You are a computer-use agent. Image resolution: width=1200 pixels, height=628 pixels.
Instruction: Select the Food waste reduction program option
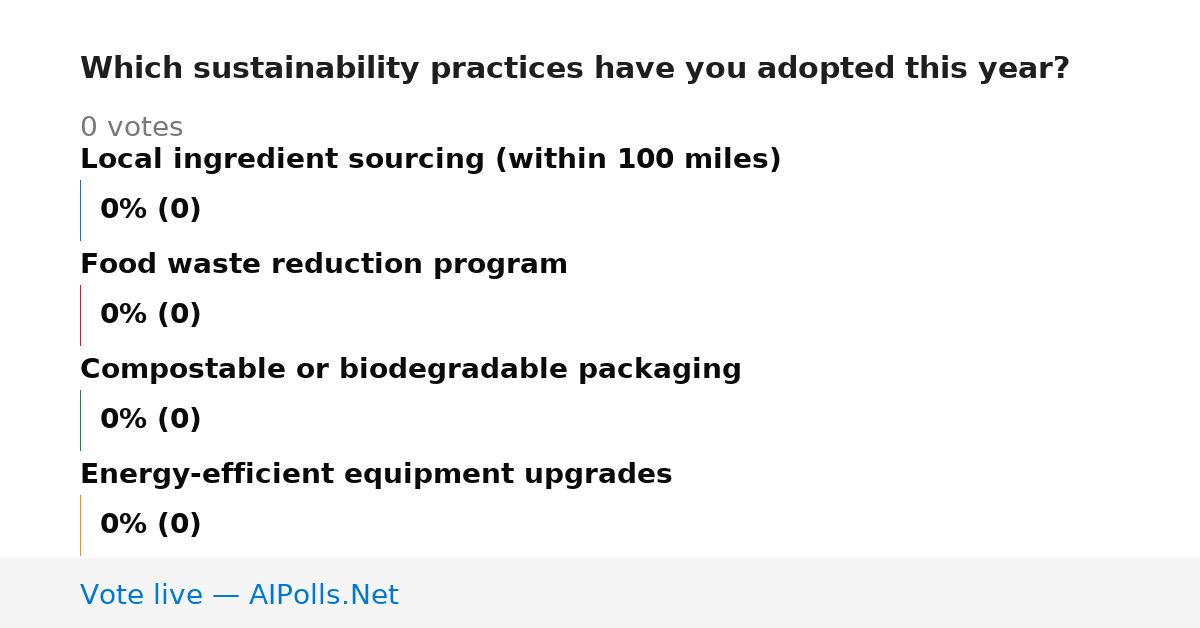(324, 264)
